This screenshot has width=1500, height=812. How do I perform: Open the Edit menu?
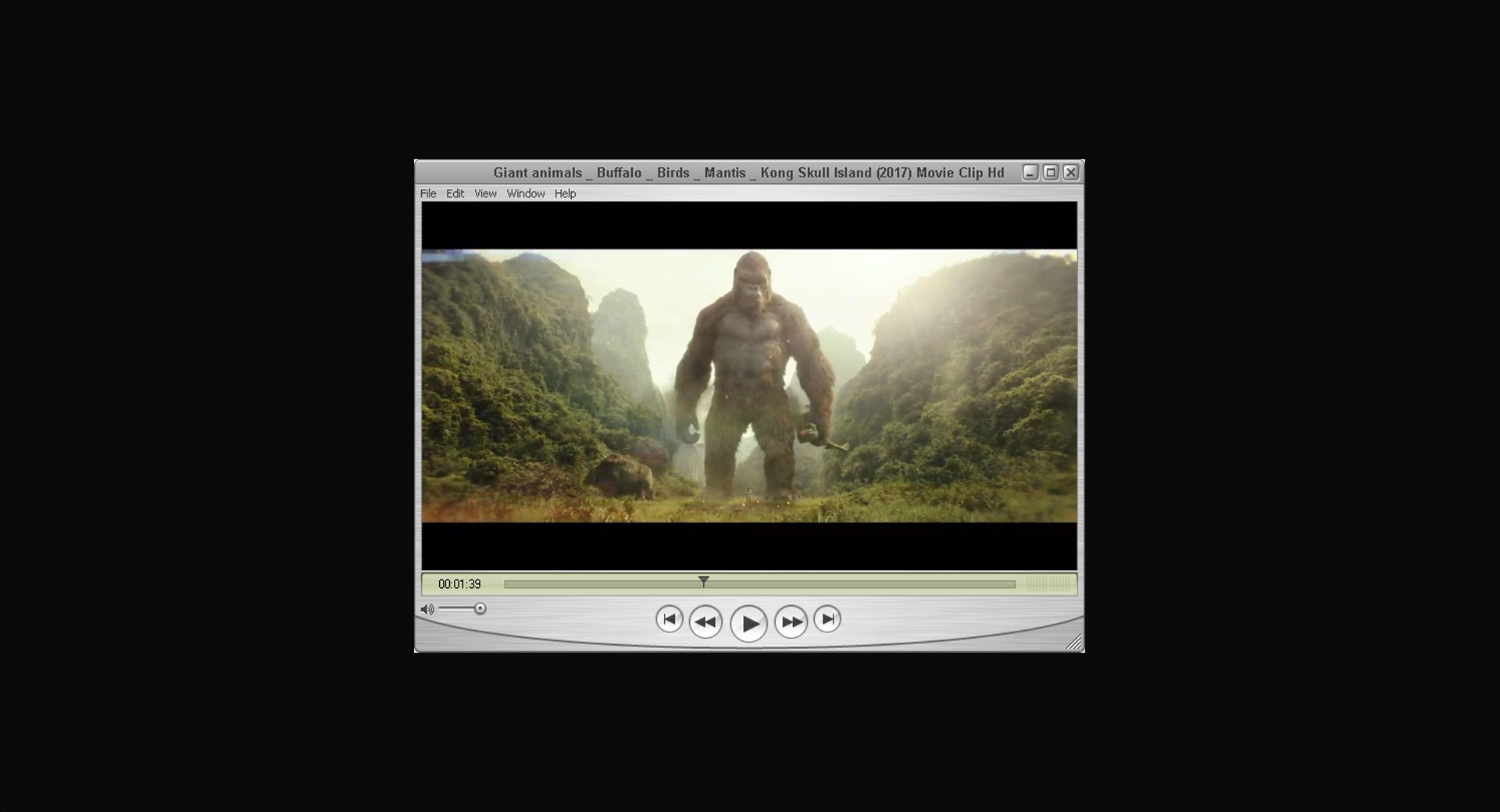[455, 194]
